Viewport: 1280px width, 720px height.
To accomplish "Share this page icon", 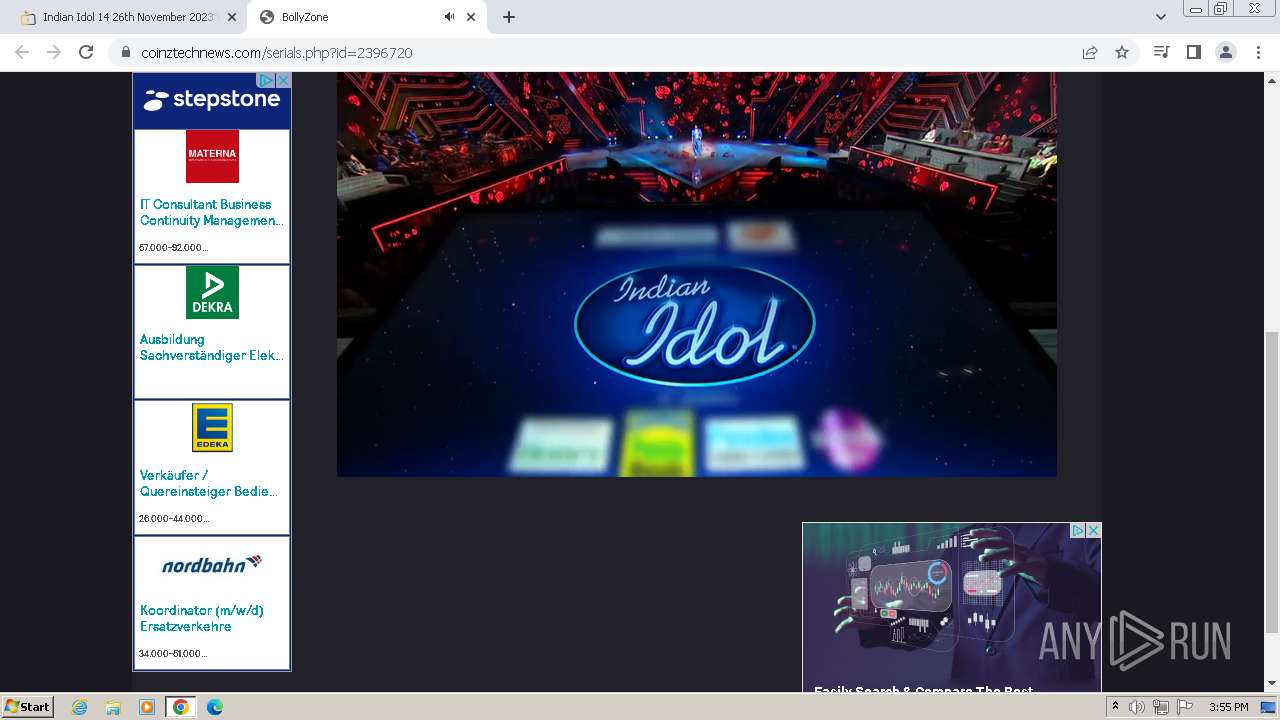I will (x=1090, y=53).
